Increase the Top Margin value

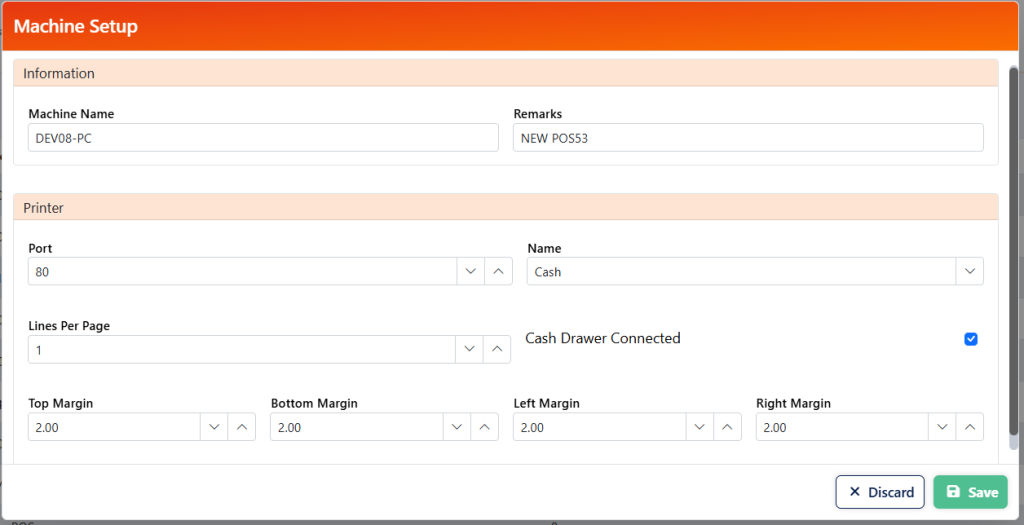[x=241, y=427]
